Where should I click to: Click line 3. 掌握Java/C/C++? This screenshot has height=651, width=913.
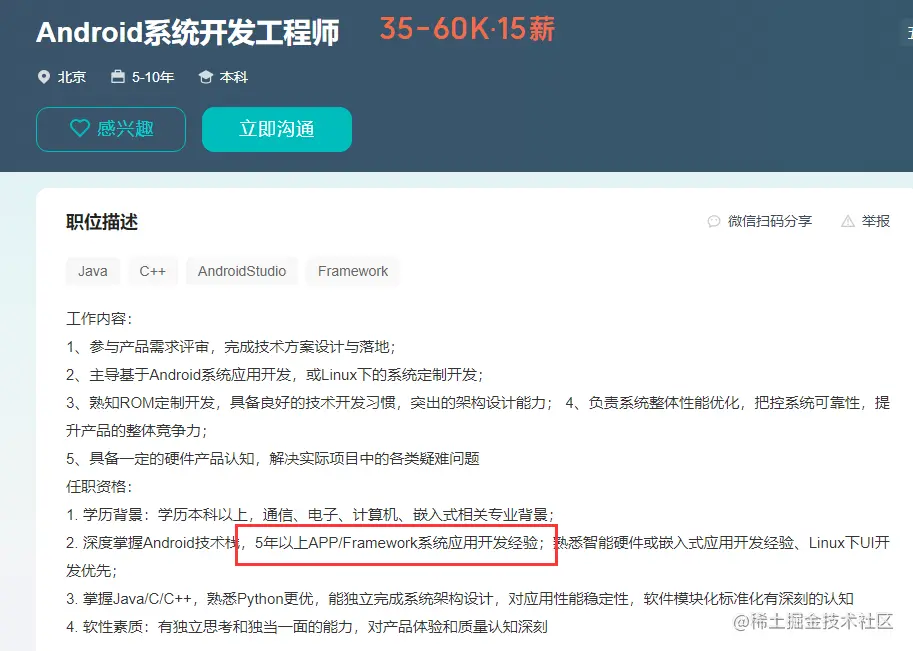[460, 599]
